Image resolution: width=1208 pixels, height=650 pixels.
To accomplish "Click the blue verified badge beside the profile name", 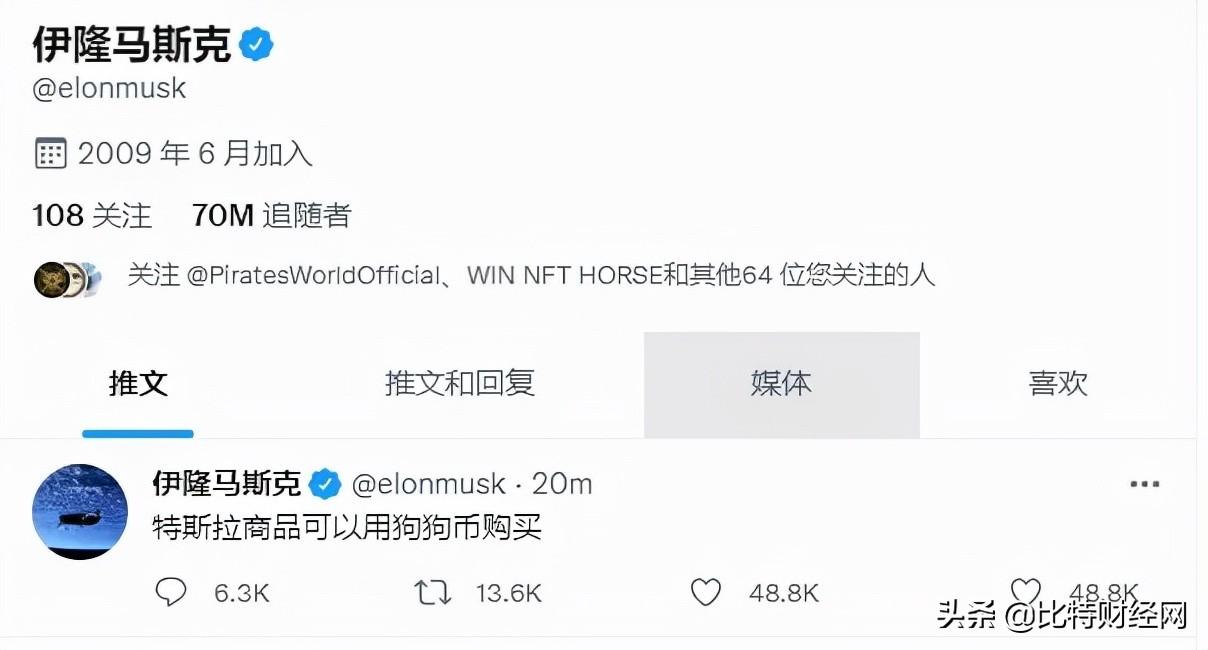I will pos(257,44).
